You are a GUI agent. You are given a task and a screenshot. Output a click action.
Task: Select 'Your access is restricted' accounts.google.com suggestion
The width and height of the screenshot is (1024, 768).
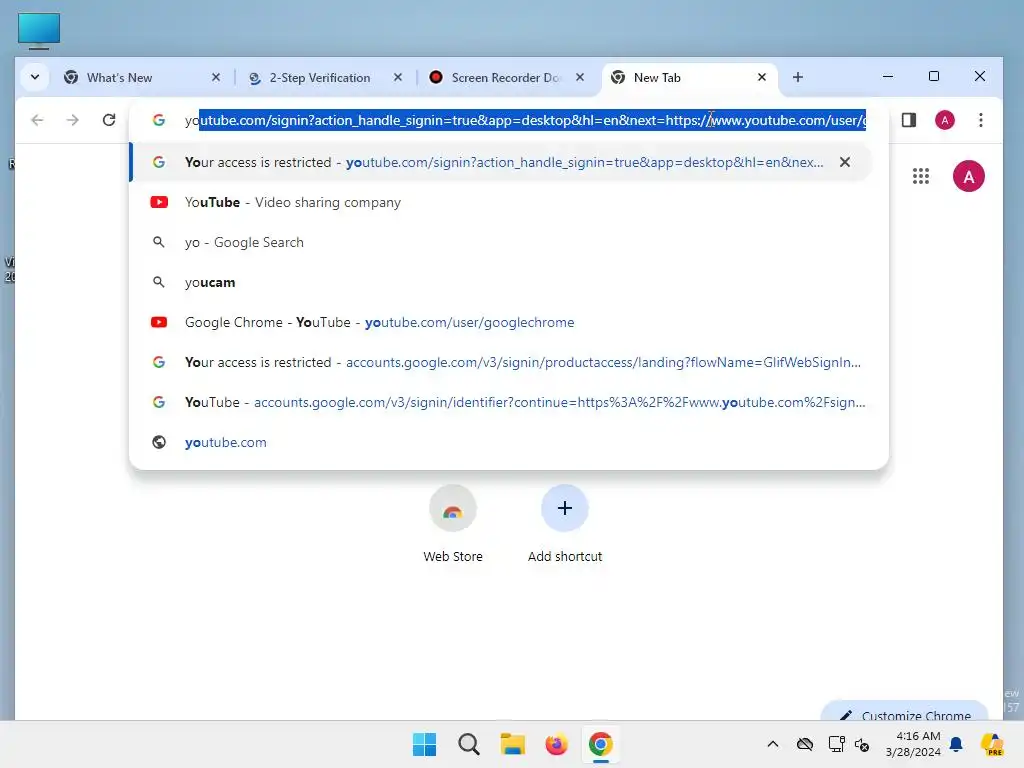[x=501, y=362]
